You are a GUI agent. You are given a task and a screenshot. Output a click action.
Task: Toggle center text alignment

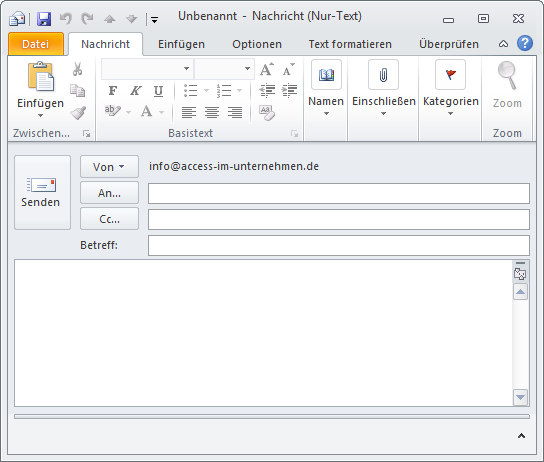212,112
